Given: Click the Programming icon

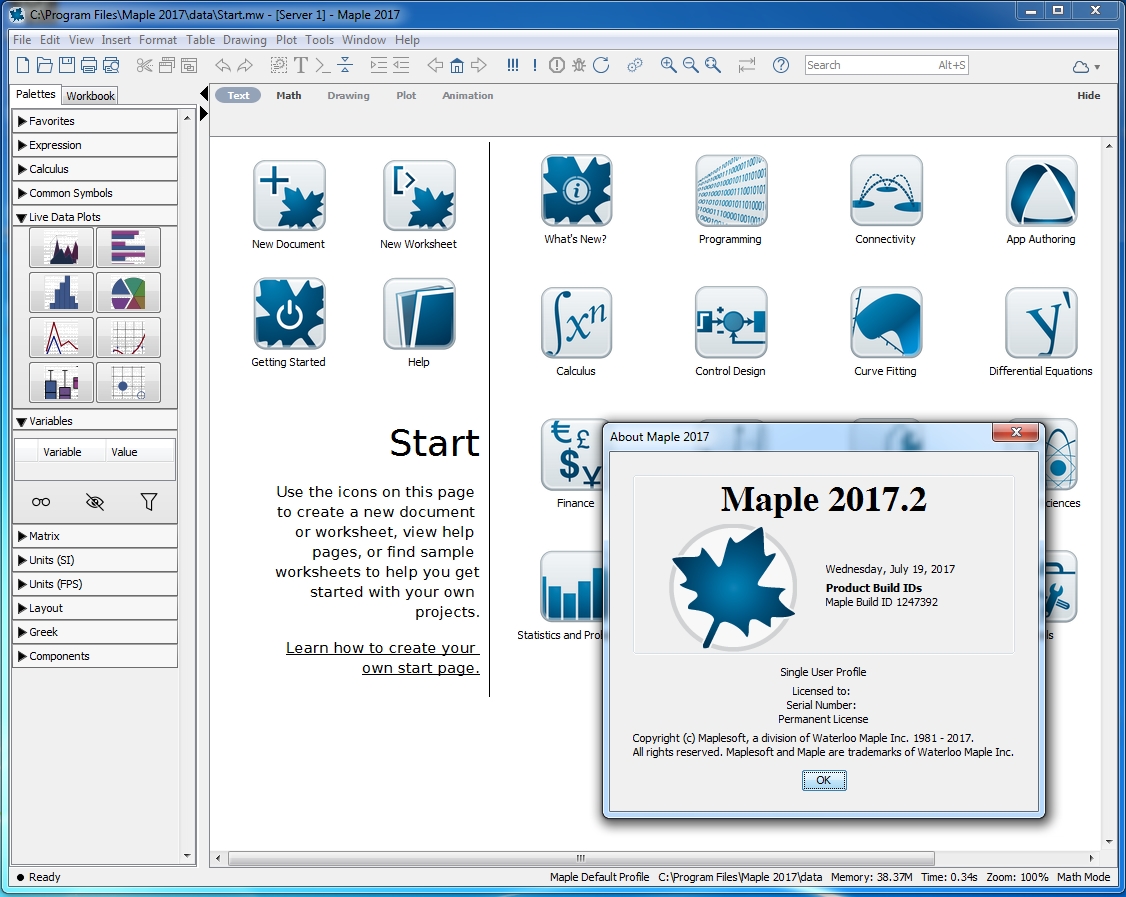Looking at the screenshot, I should coord(730,192).
